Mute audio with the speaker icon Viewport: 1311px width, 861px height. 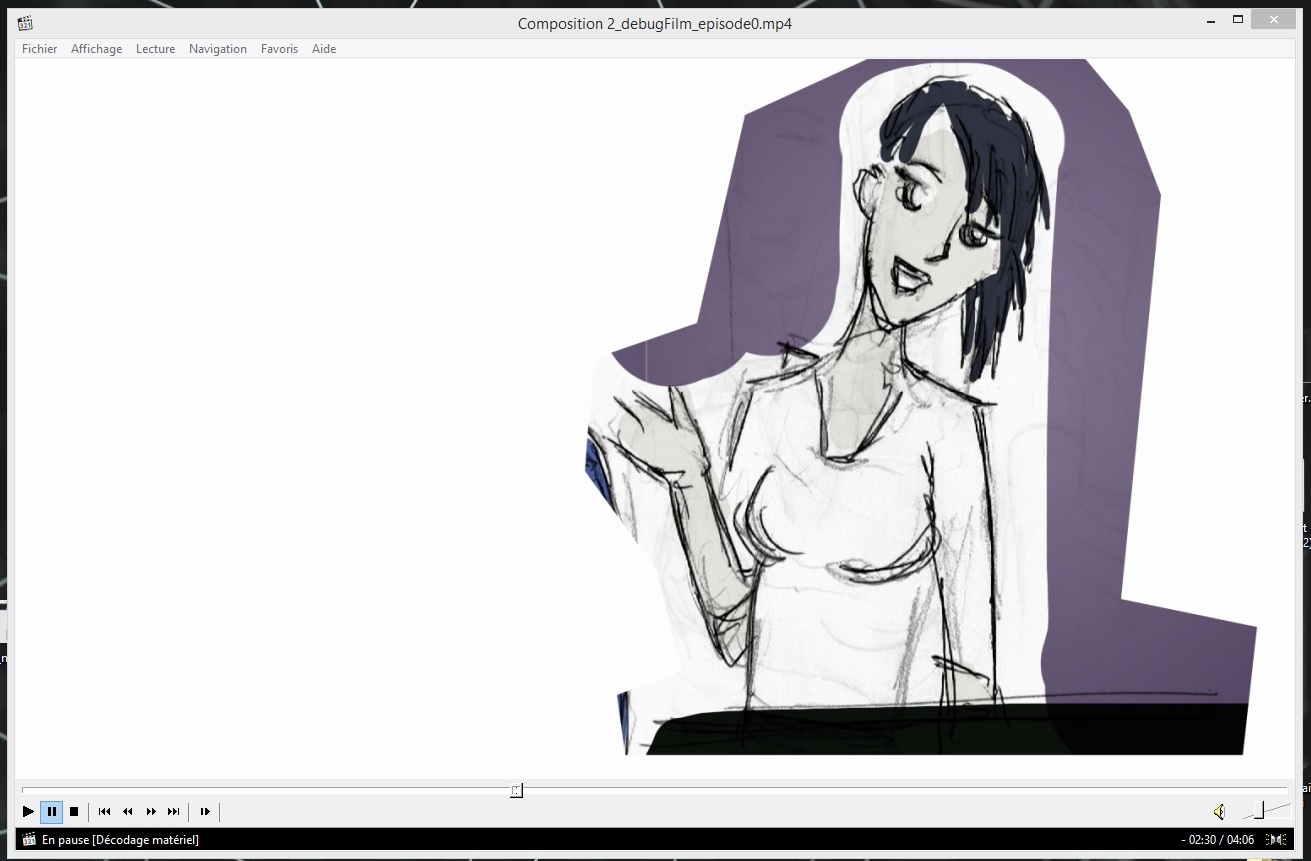[x=1219, y=812]
